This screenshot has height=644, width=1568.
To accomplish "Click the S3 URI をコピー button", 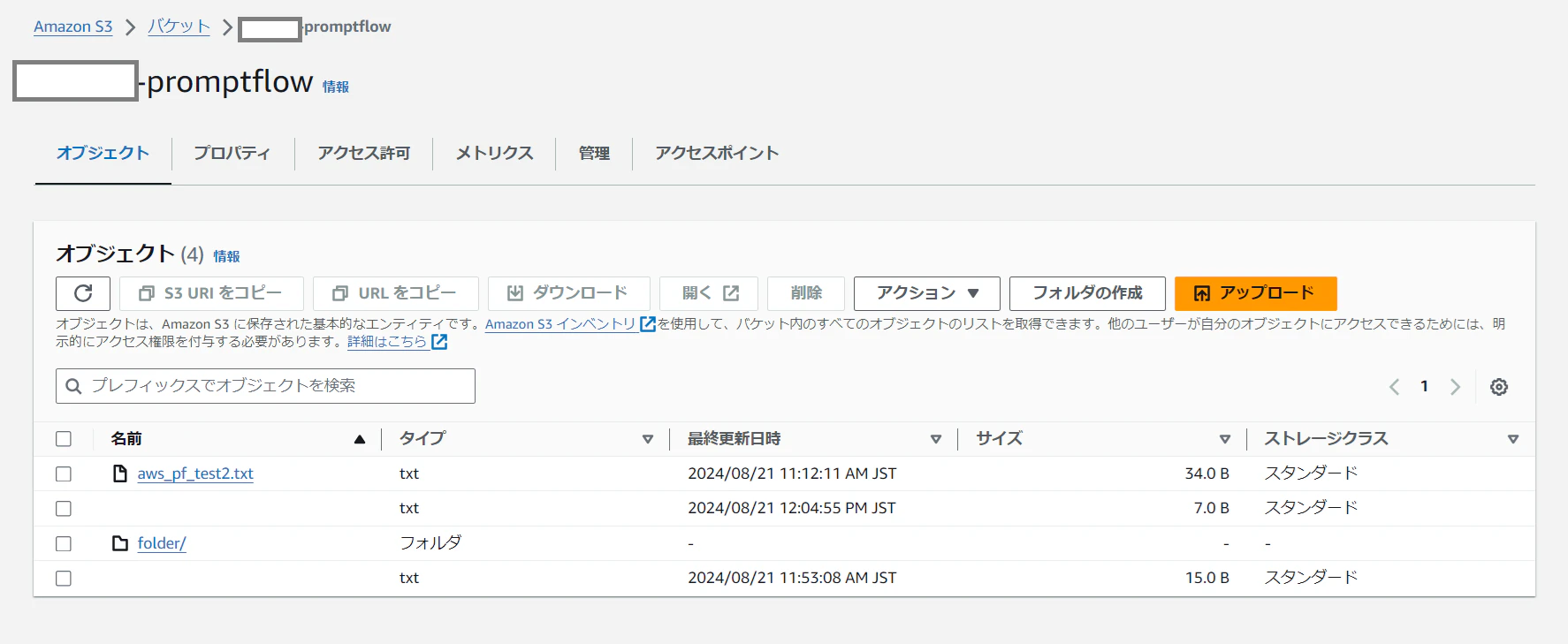I will point(211,293).
